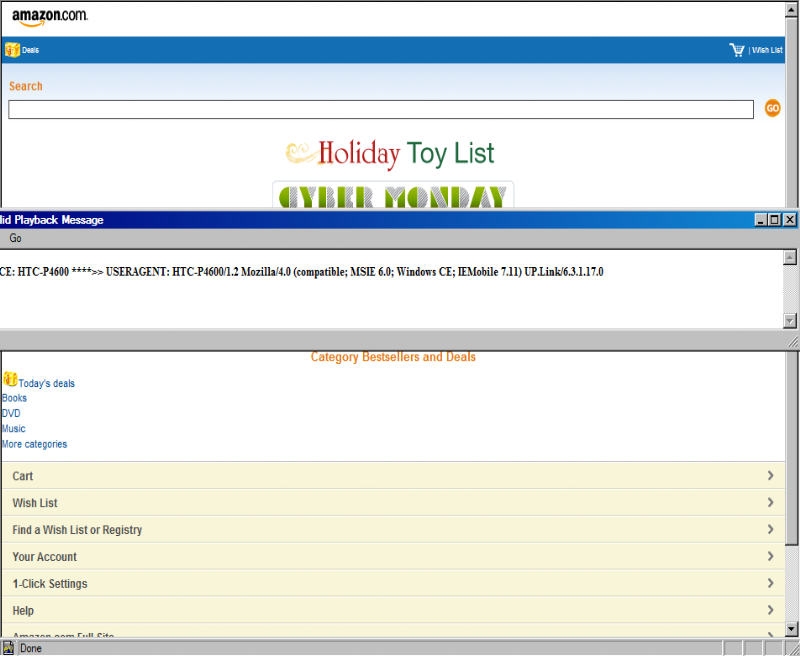This screenshot has width=800, height=656.
Task: Click the orange GO search button
Action: click(772, 108)
